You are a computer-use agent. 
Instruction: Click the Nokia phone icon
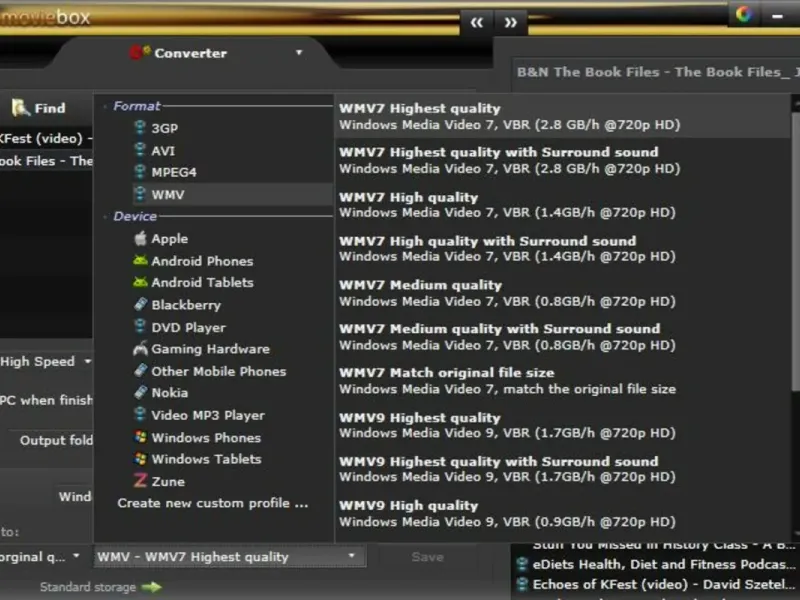click(x=140, y=392)
